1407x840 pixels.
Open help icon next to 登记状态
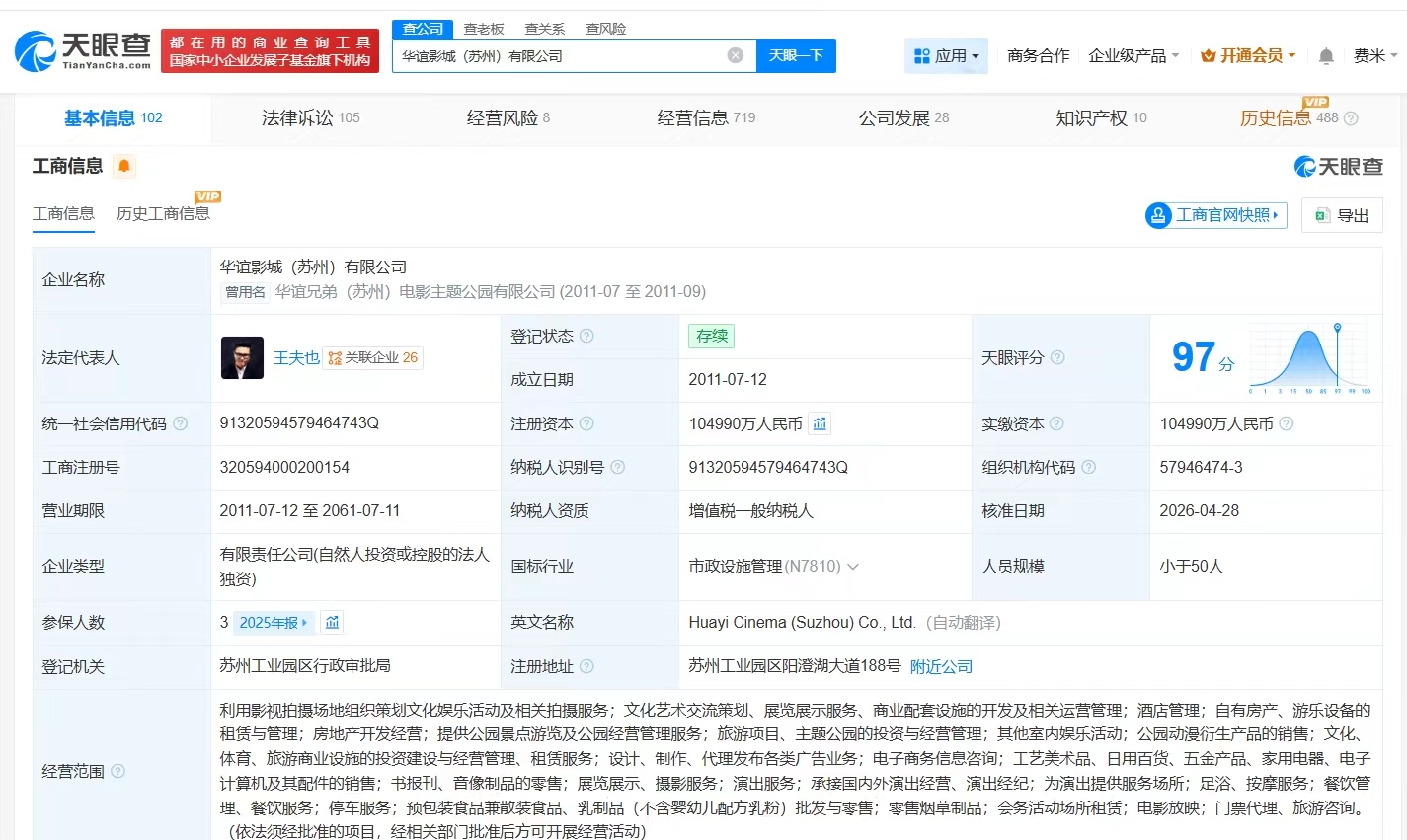(x=586, y=336)
